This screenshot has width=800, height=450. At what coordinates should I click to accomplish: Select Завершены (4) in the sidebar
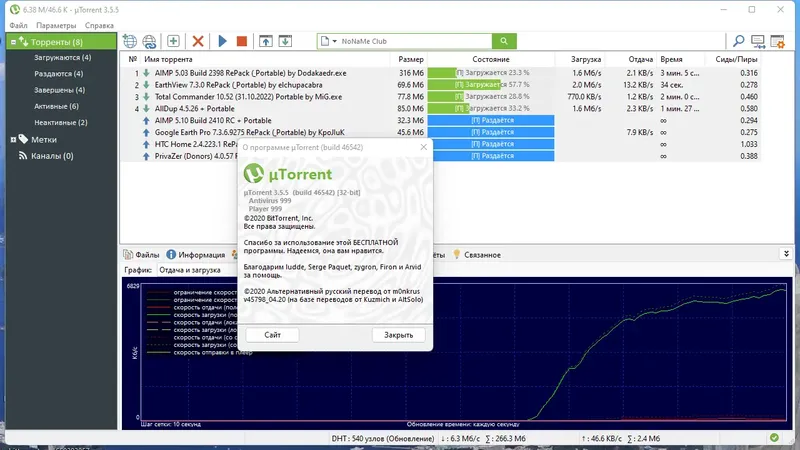click(59, 90)
